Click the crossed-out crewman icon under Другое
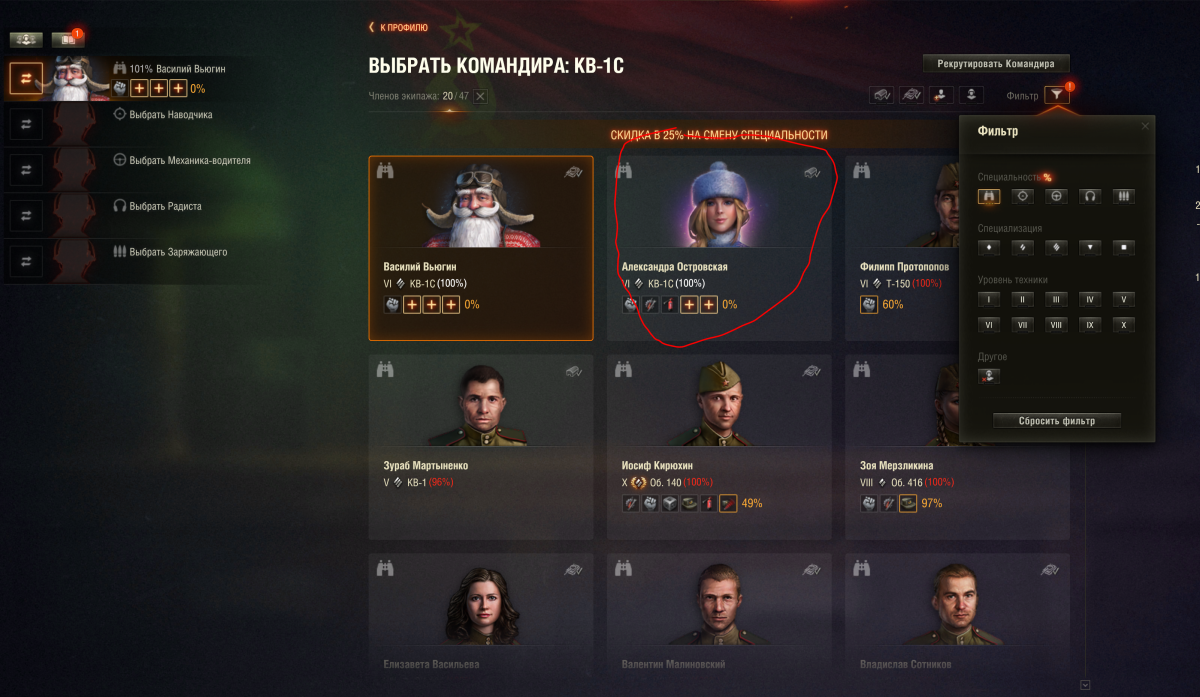This screenshot has height=697, width=1200. tap(989, 376)
